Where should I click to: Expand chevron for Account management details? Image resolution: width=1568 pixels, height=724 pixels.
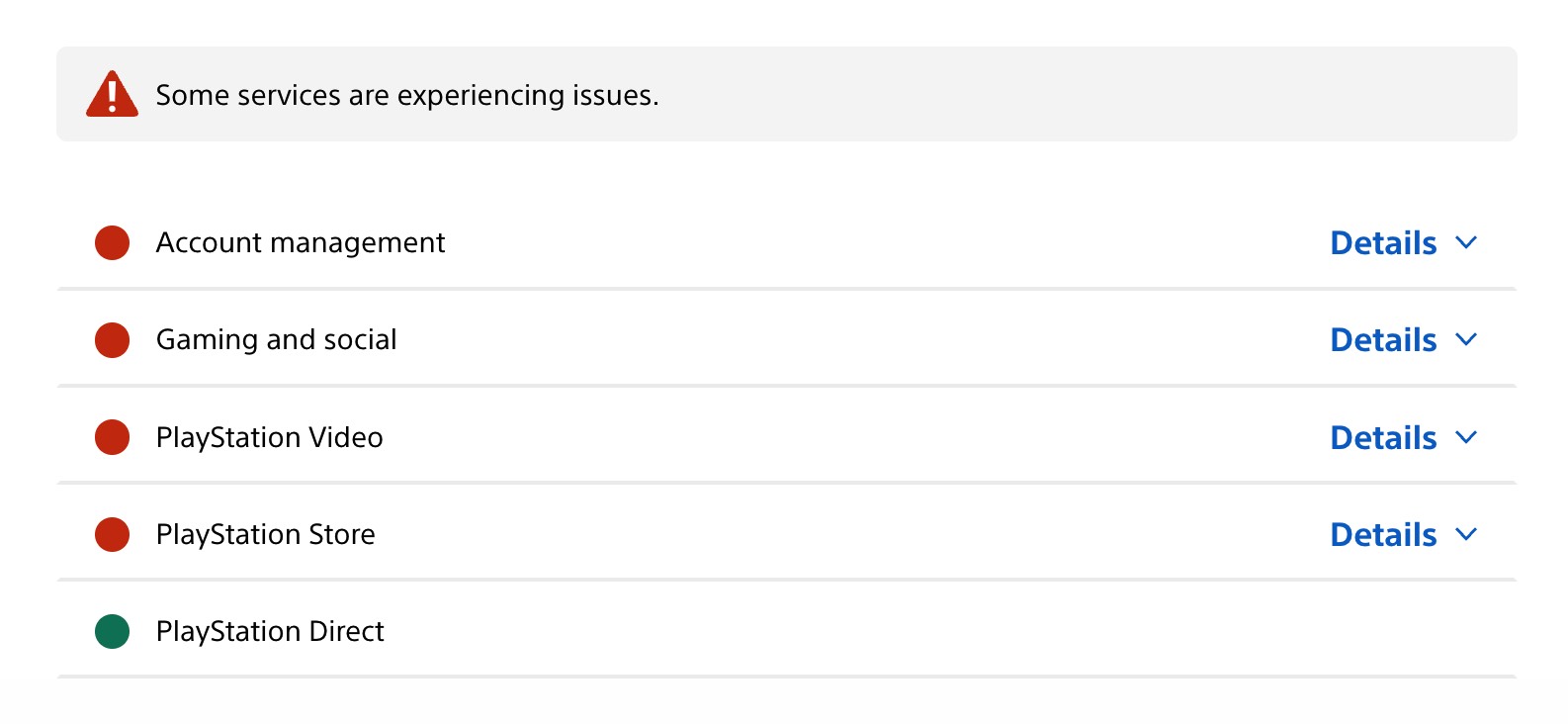[x=1466, y=242]
